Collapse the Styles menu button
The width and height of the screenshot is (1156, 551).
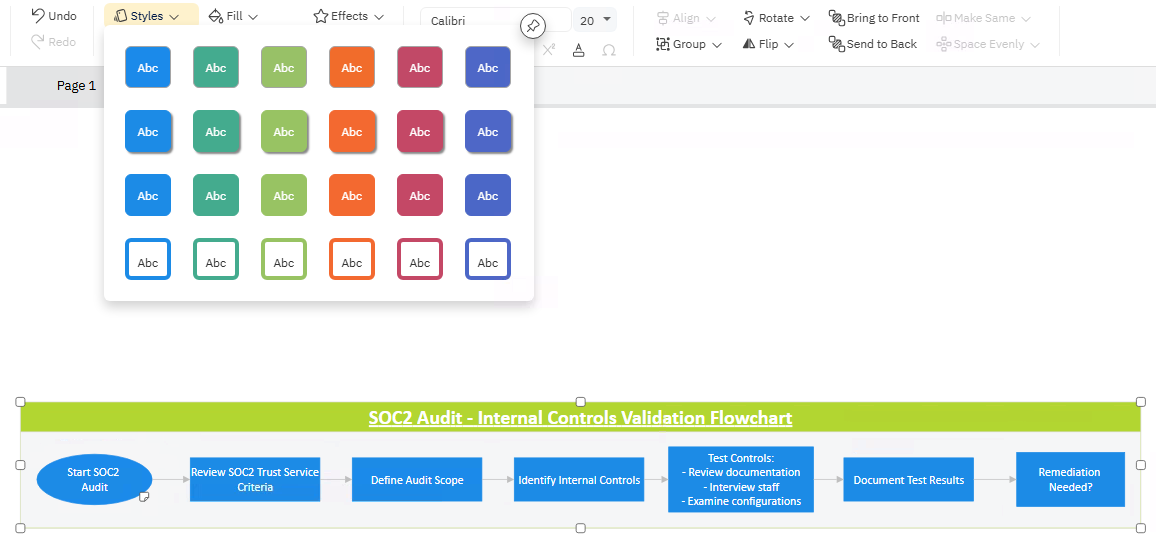(x=147, y=16)
